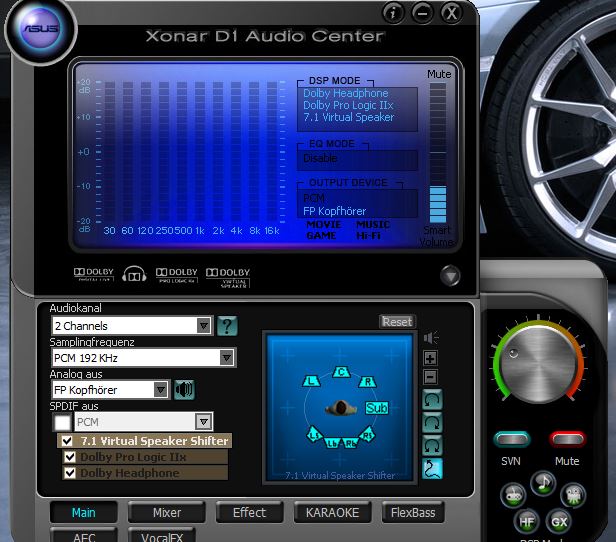Select the Lb left back speaker
This screenshot has height=542, width=616.
(332, 443)
